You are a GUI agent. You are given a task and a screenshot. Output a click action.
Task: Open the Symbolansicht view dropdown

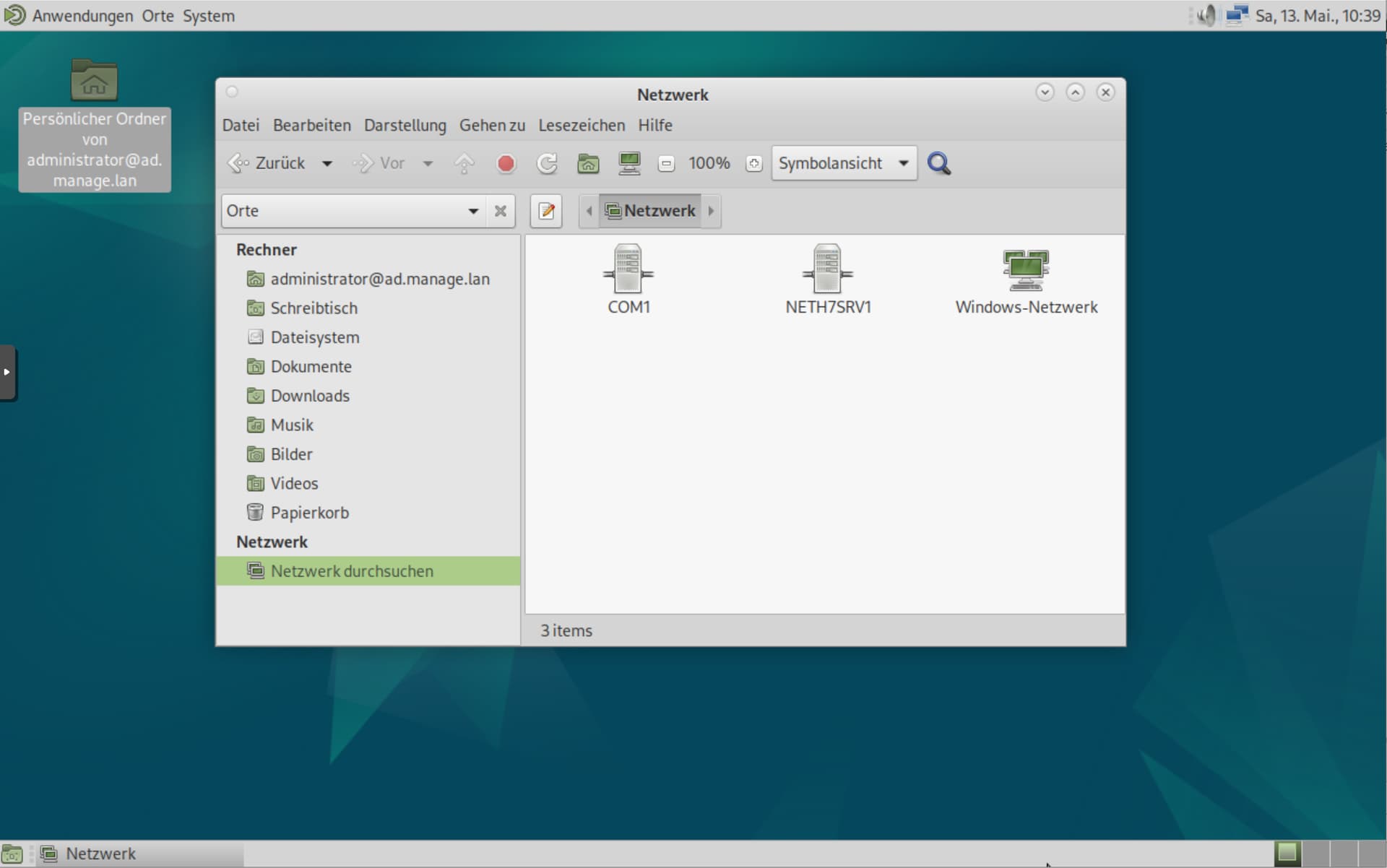(843, 163)
